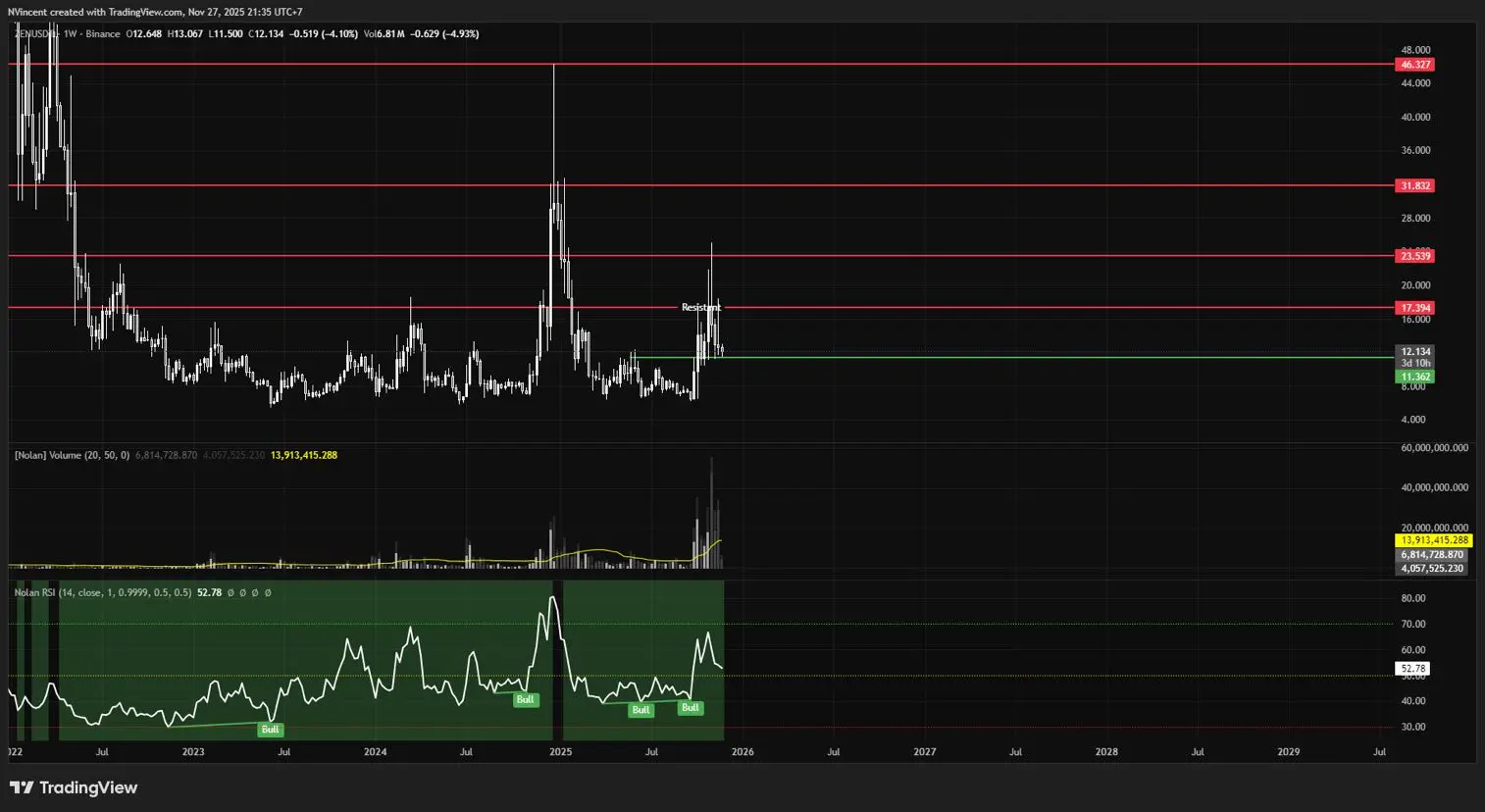Click the 12.134 current price label on axis
The width and height of the screenshot is (1485, 812).
(1414, 351)
